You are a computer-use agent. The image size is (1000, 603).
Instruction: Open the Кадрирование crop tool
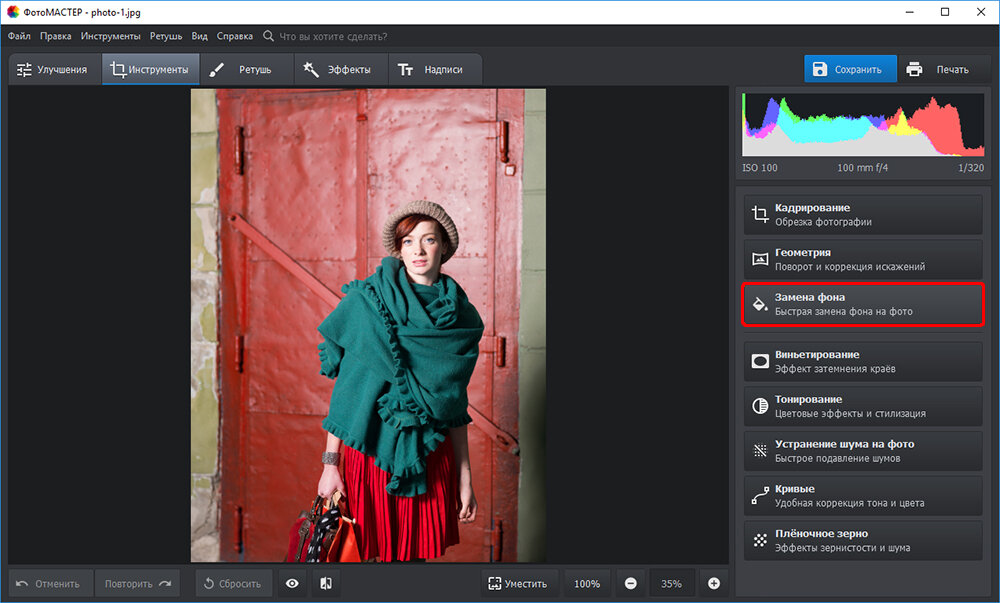point(863,215)
